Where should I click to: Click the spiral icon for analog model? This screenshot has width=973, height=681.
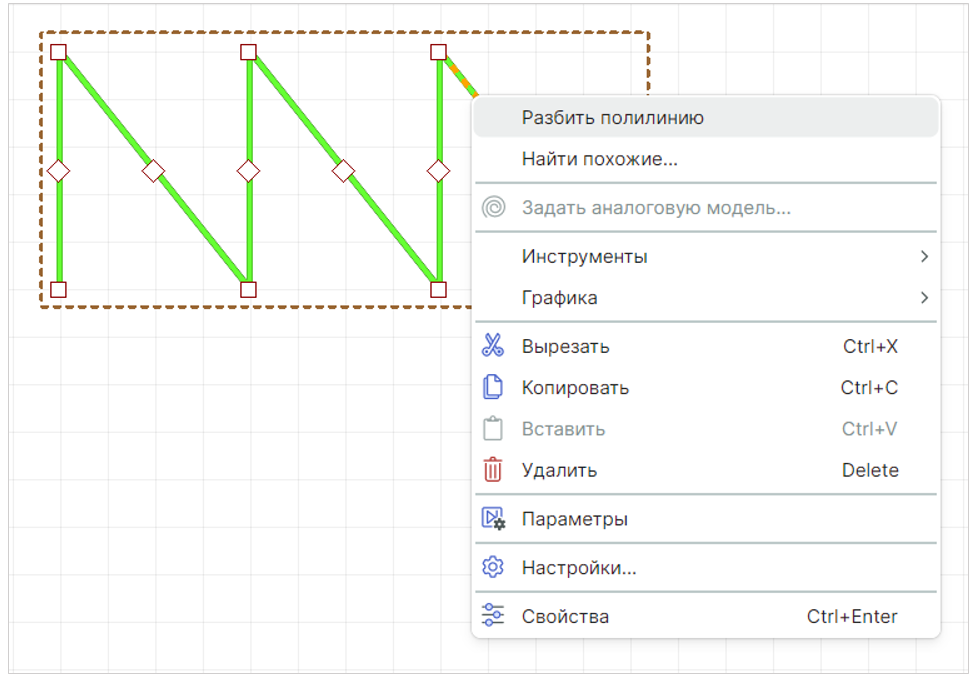point(492,208)
